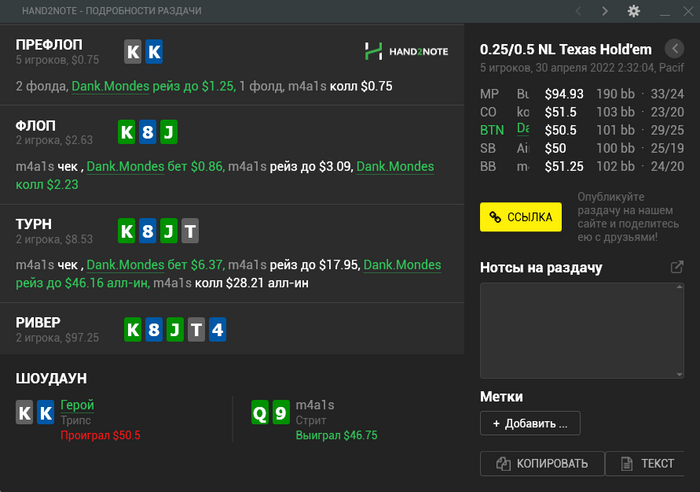Click the yellow ССЫЛКА button
This screenshot has width=700, height=492.
tap(521, 217)
